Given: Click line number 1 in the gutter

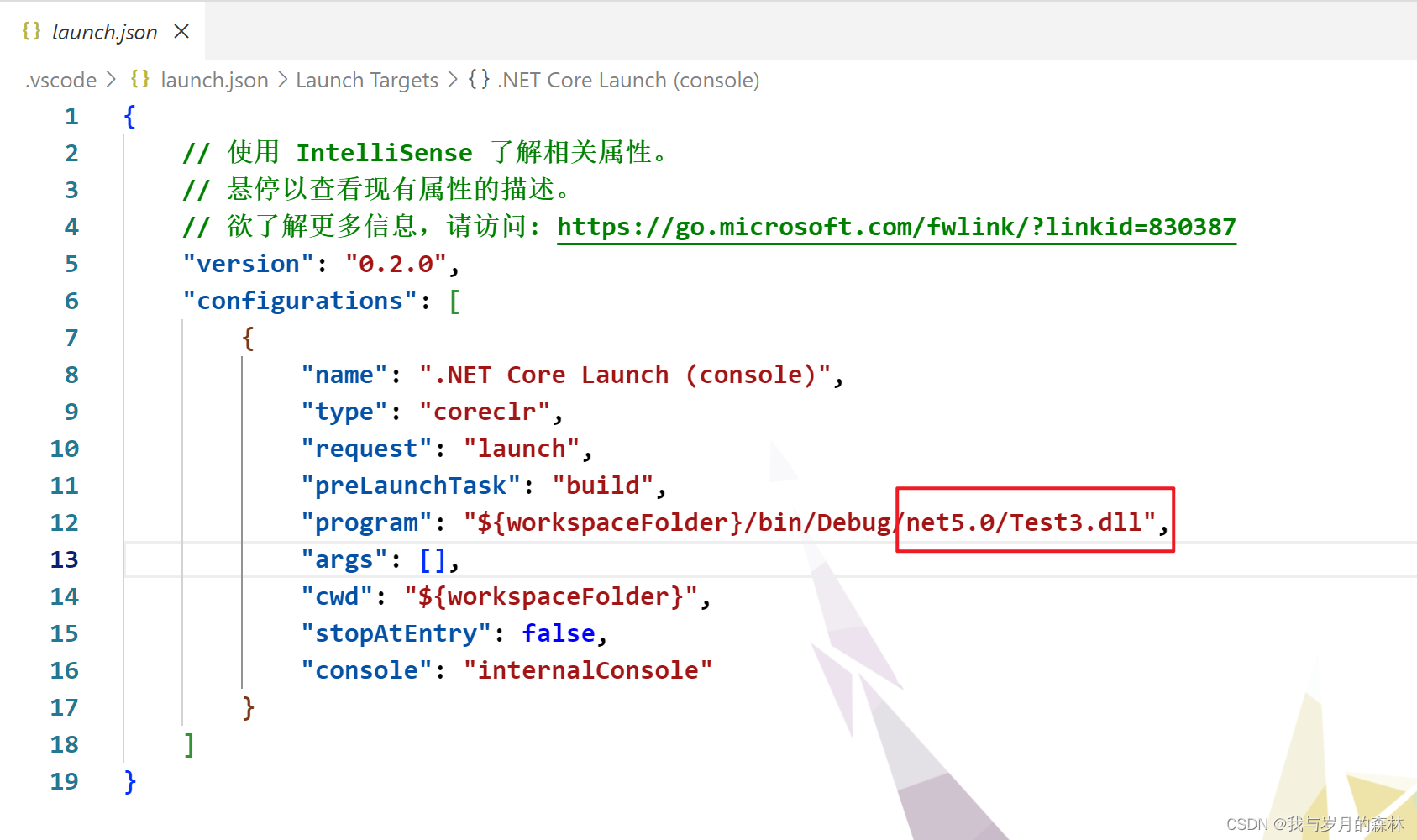Looking at the screenshot, I should coord(71,116).
